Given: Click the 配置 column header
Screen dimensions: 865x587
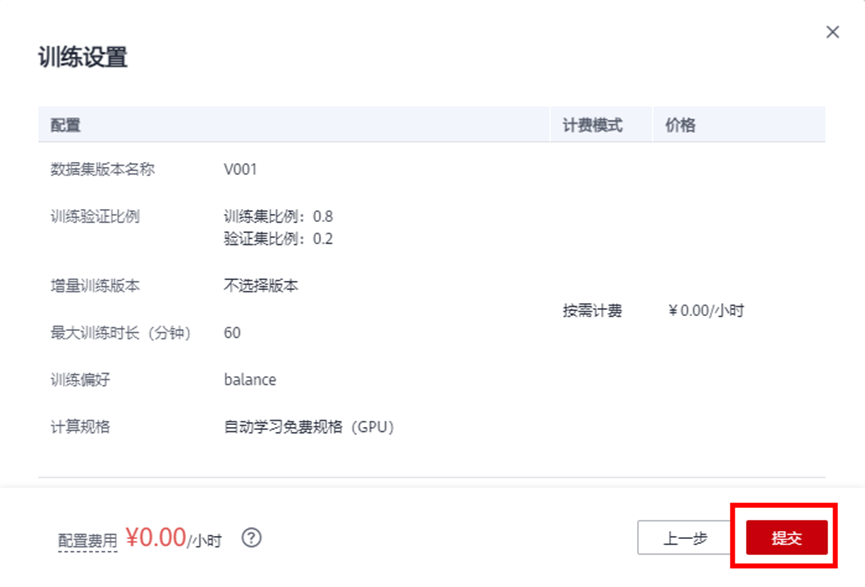Looking at the screenshot, I should click(66, 125).
